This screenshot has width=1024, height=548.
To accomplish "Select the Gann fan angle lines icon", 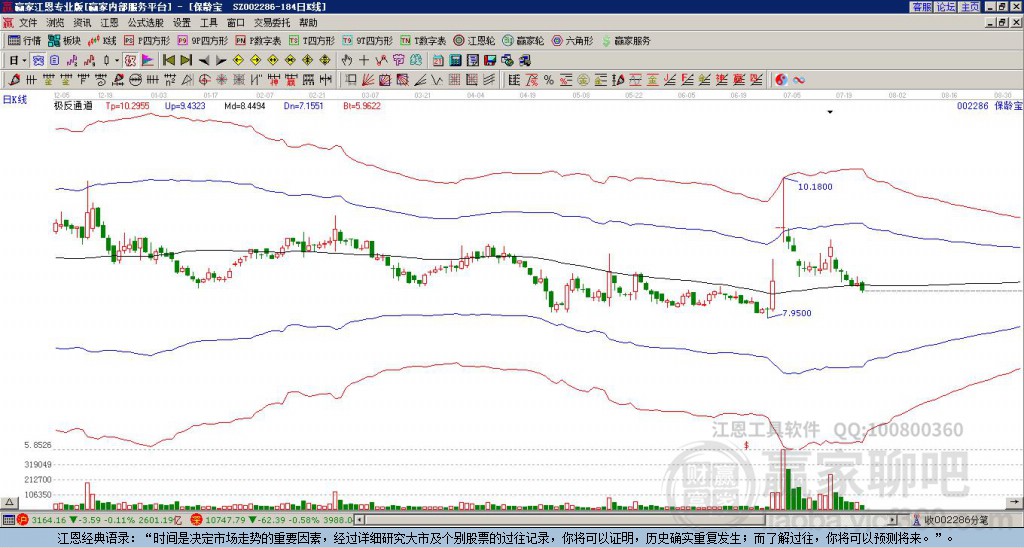I will point(368,80).
